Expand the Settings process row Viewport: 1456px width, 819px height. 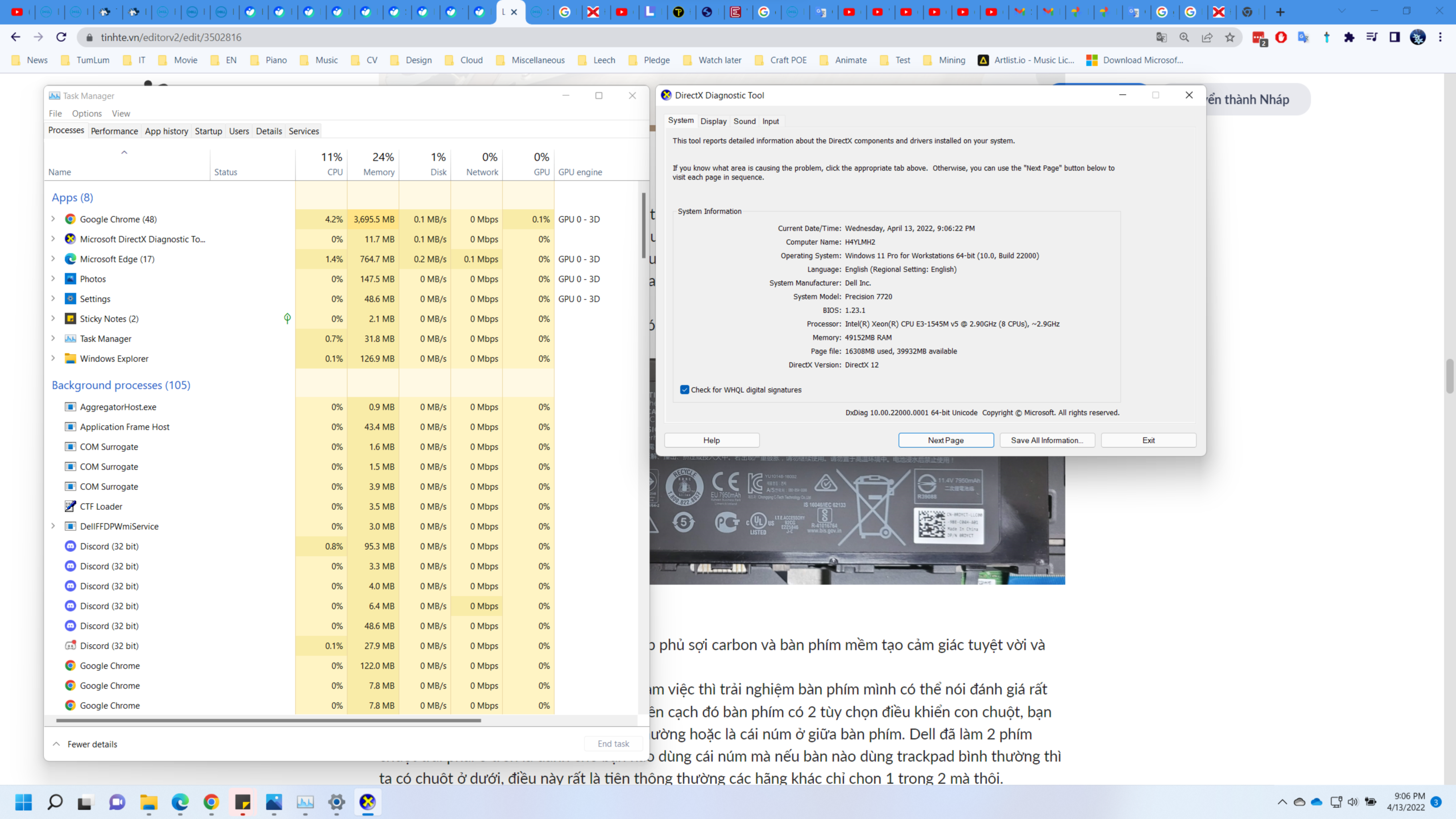[53, 298]
